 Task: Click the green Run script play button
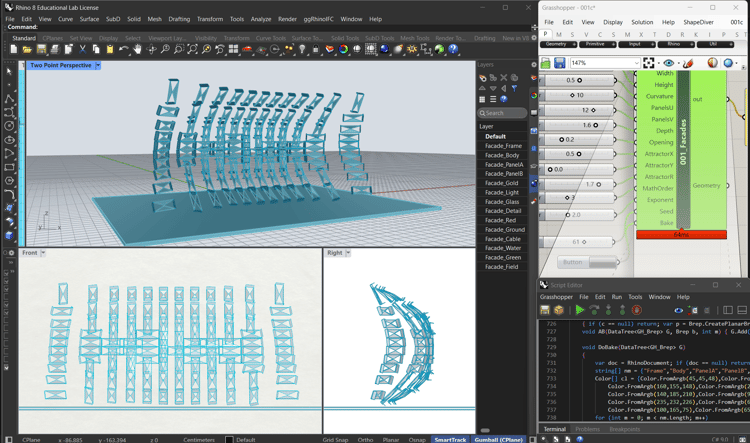pos(580,310)
